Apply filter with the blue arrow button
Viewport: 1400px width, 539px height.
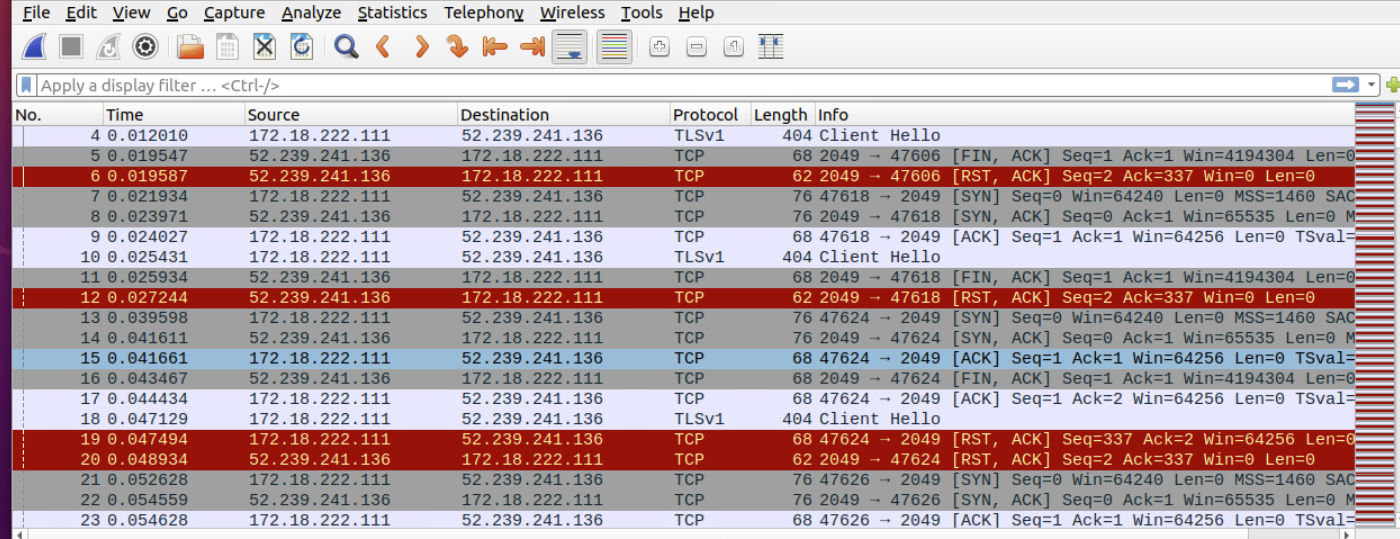click(x=1346, y=85)
